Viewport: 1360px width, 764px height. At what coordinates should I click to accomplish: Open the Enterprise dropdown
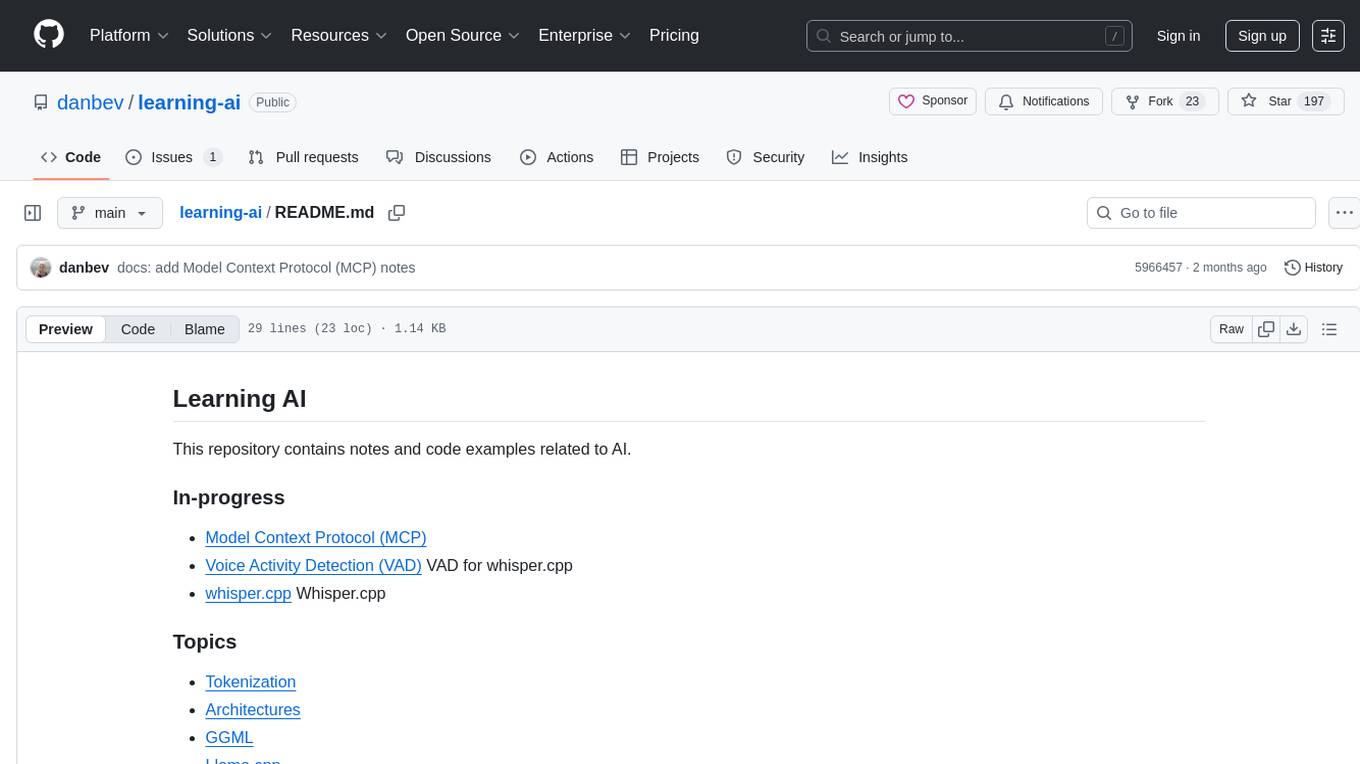[585, 35]
